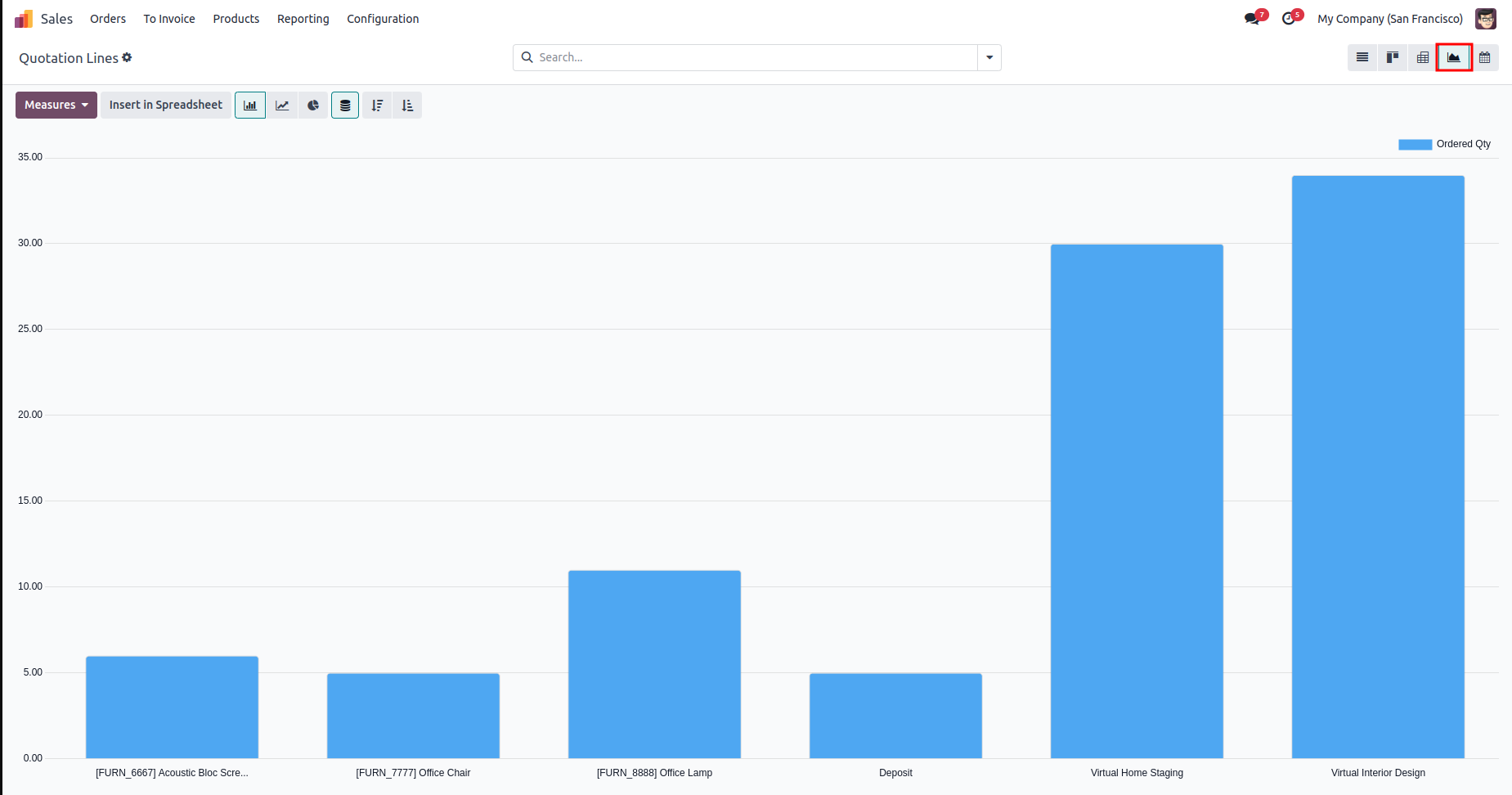
Task: Click the Ordered Qty legend label
Action: coord(1464,144)
